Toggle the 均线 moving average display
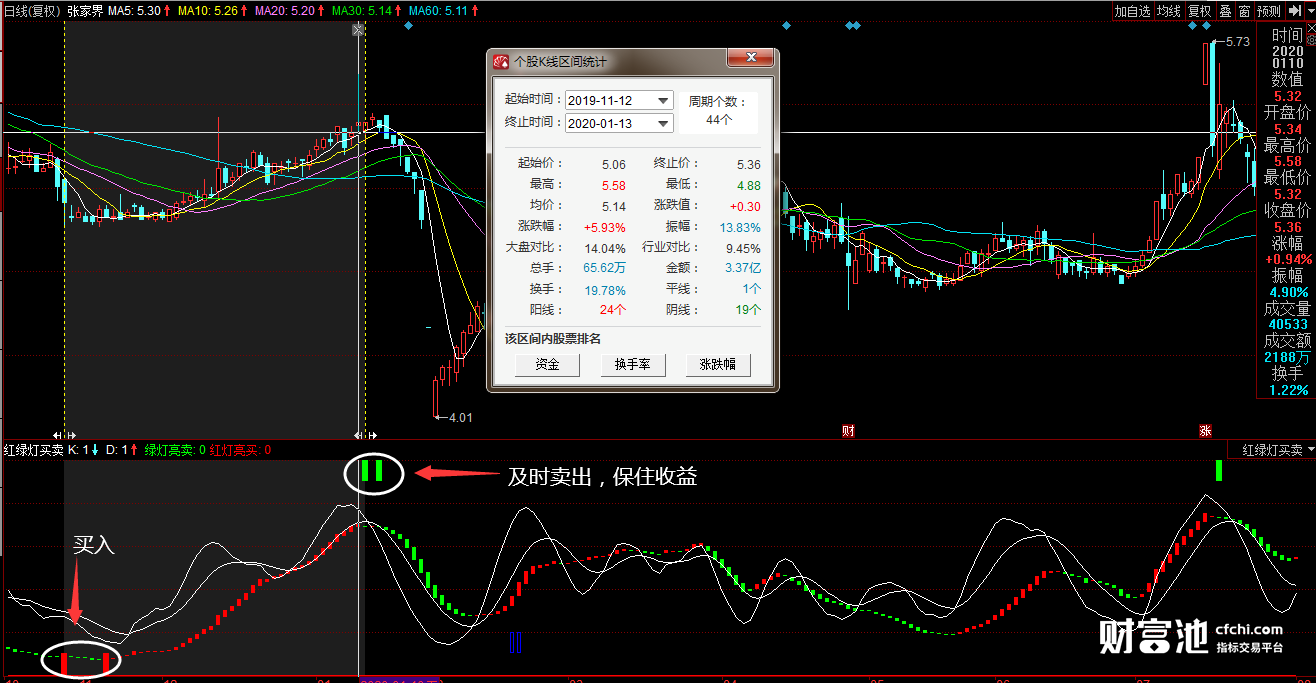1316x683 pixels. pyautogui.click(x=1168, y=11)
